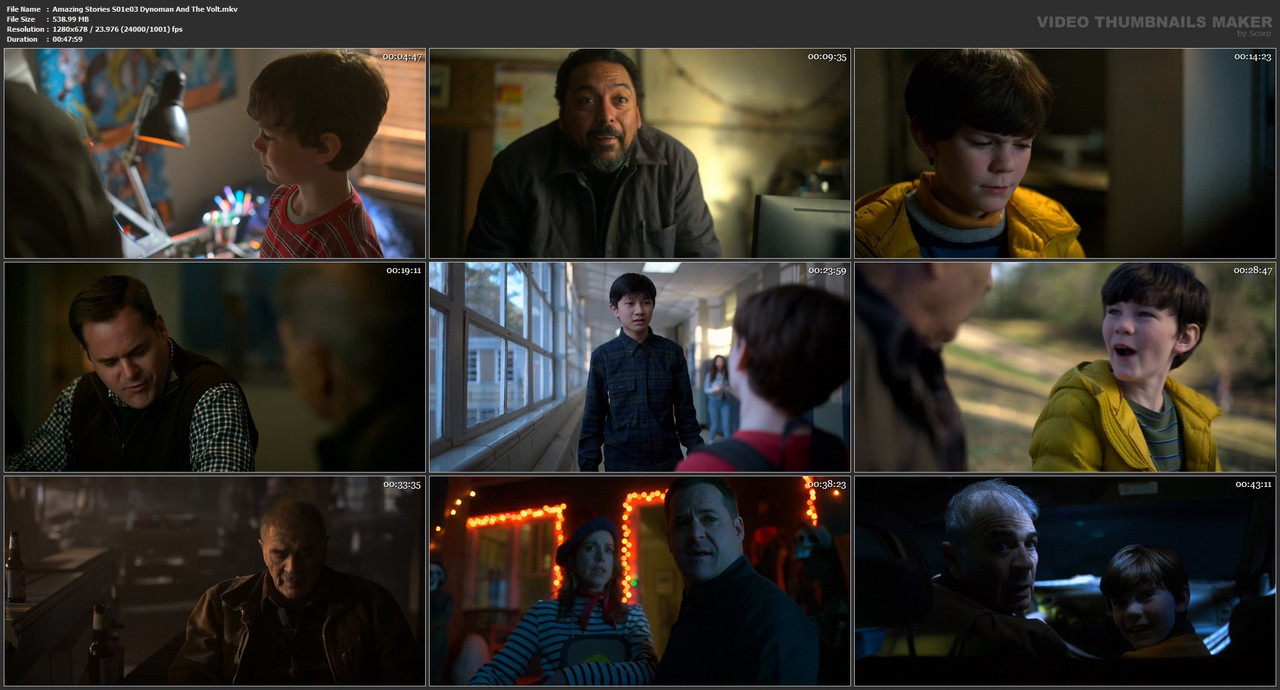The height and width of the screenshot is (690, 1280).
Task: Click the Duration label
Action: pyautogui.click(x=22, y=39)
